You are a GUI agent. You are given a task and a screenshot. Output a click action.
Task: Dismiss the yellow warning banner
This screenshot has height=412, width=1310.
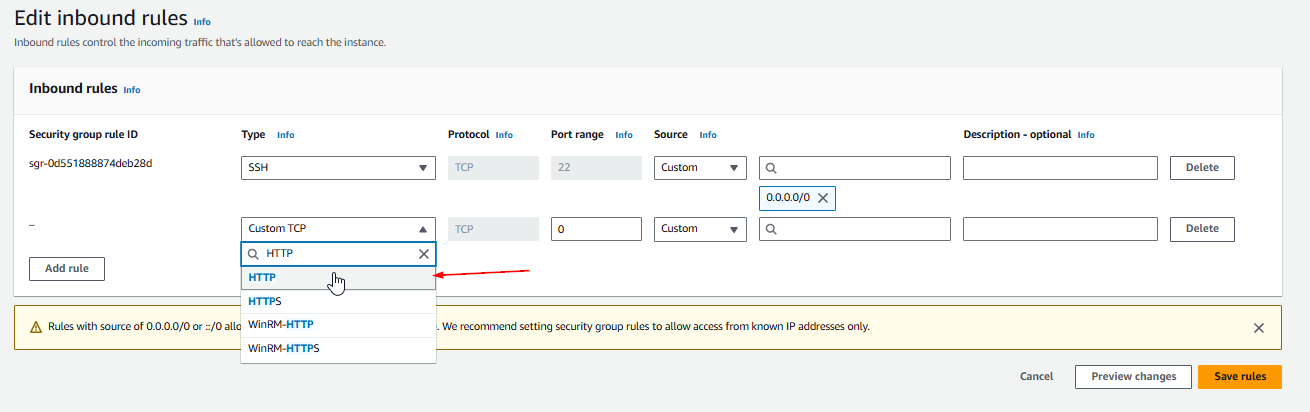pyautogui.click(x=1258, y=327)
